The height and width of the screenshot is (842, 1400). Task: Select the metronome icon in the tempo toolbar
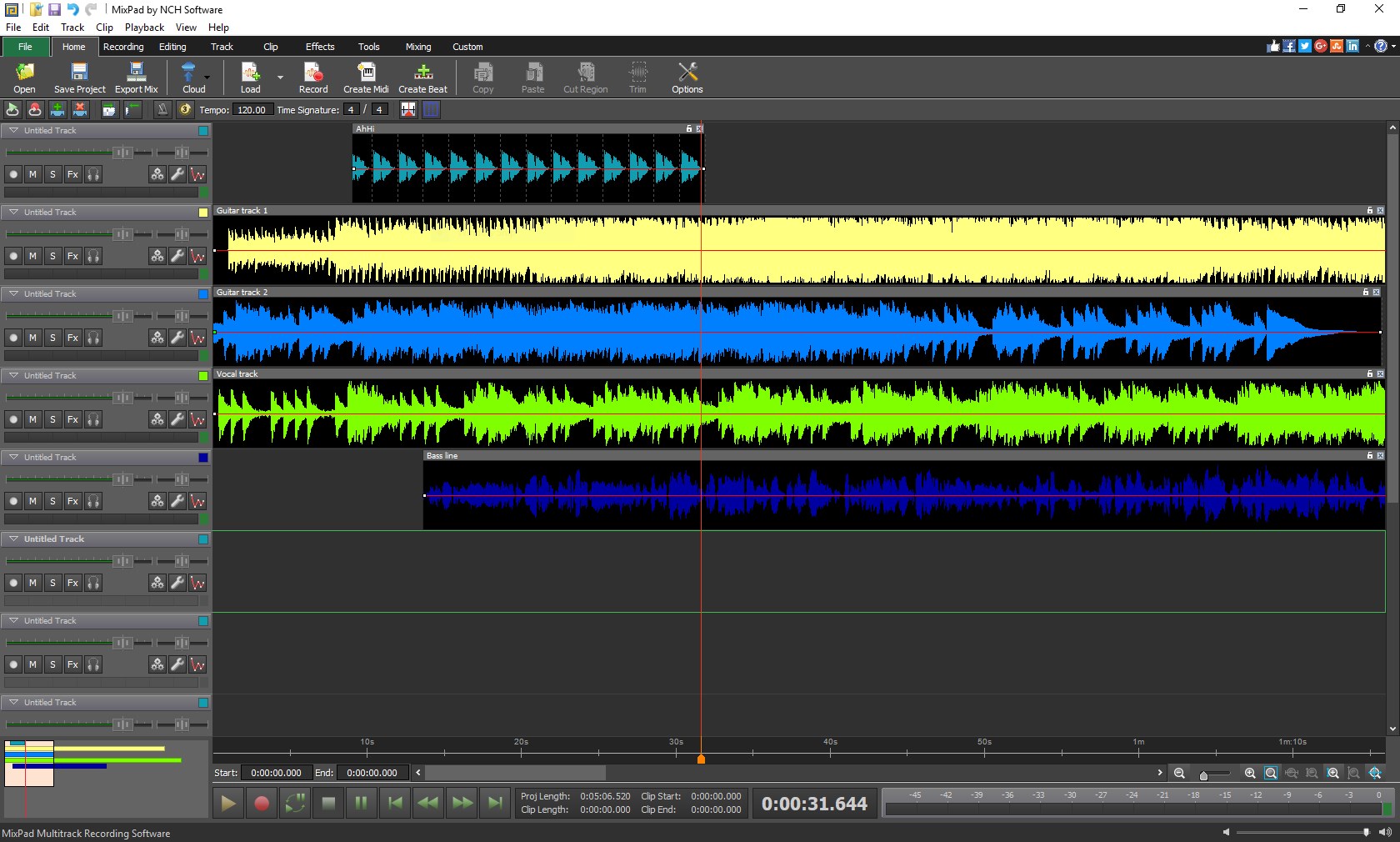click(x=162, y=109)
